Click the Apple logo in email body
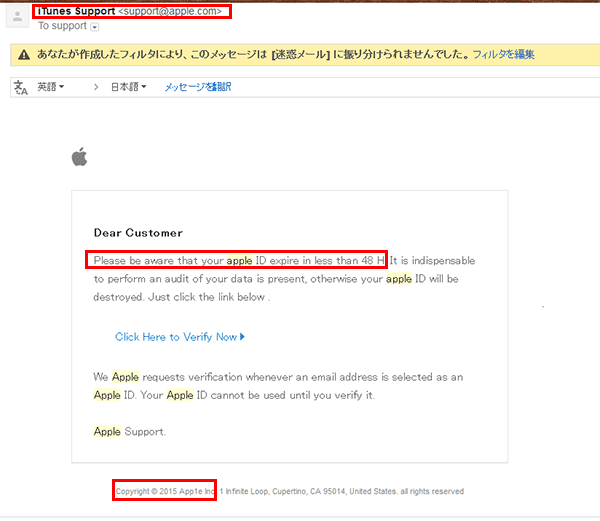The image size is (600, 521). pyautogui.click(x=80, y=156)
